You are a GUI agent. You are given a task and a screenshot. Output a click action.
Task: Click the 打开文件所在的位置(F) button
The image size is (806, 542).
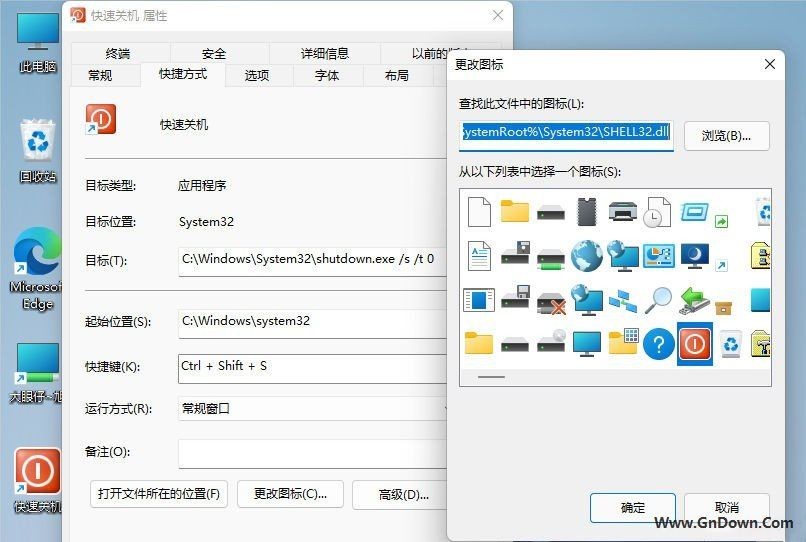(159, 494)
